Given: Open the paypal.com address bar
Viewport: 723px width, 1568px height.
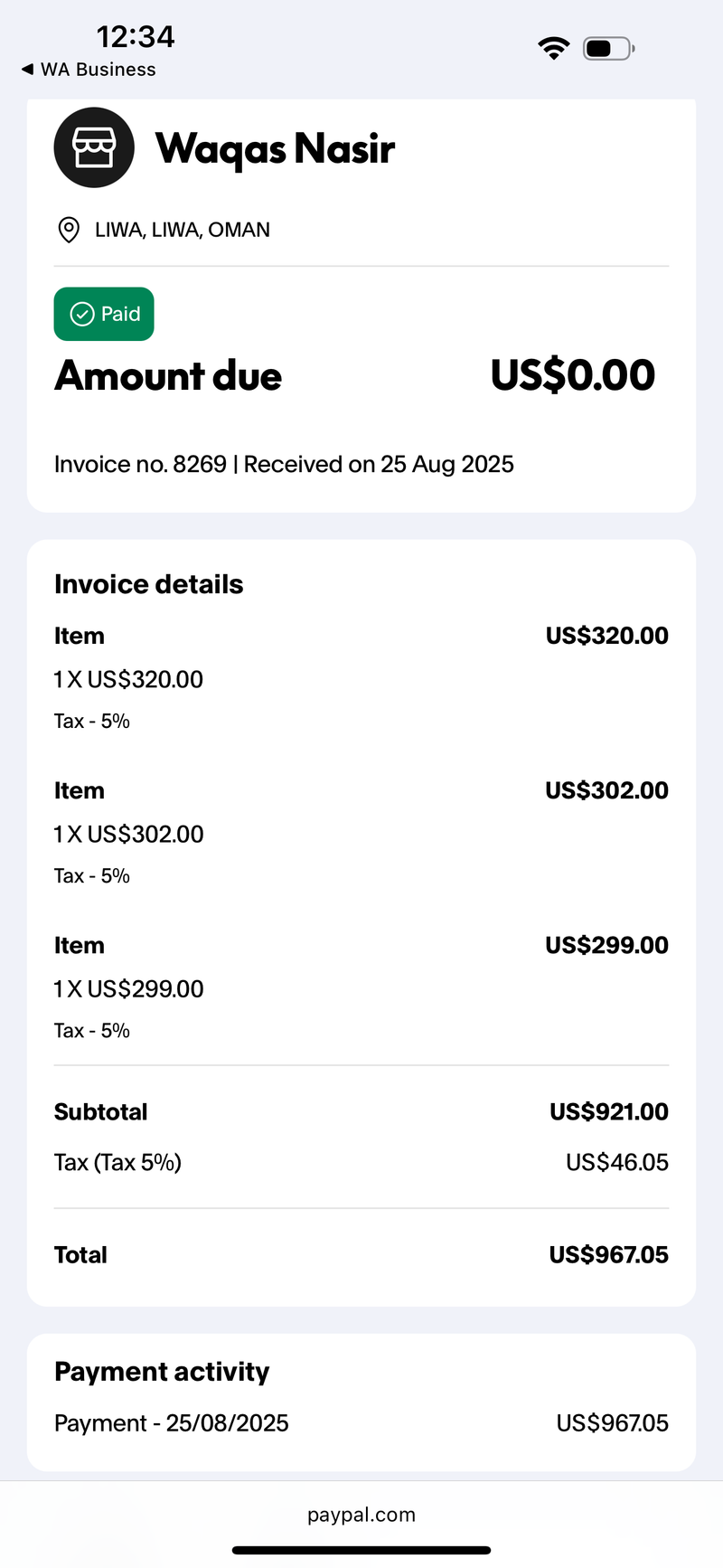Looking at the screenshot, I should coord(361,1515).
